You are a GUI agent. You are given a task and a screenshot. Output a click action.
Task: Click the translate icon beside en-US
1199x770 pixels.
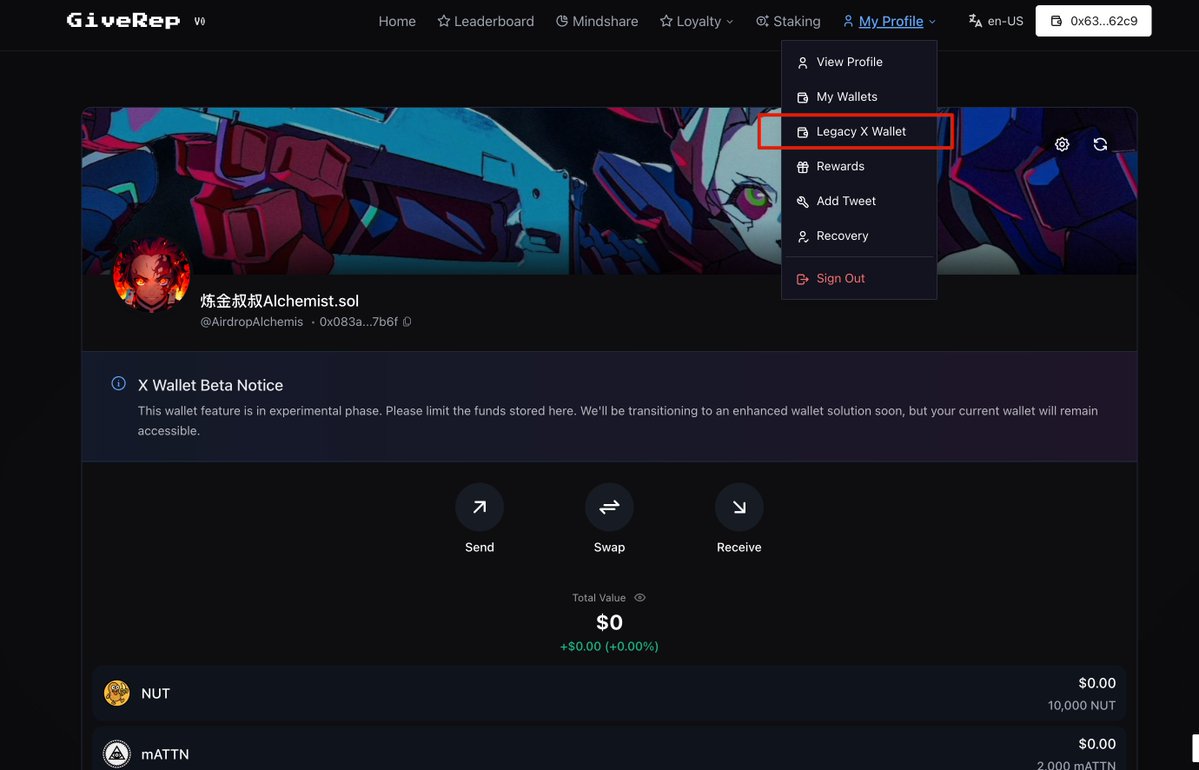(975, 21)
